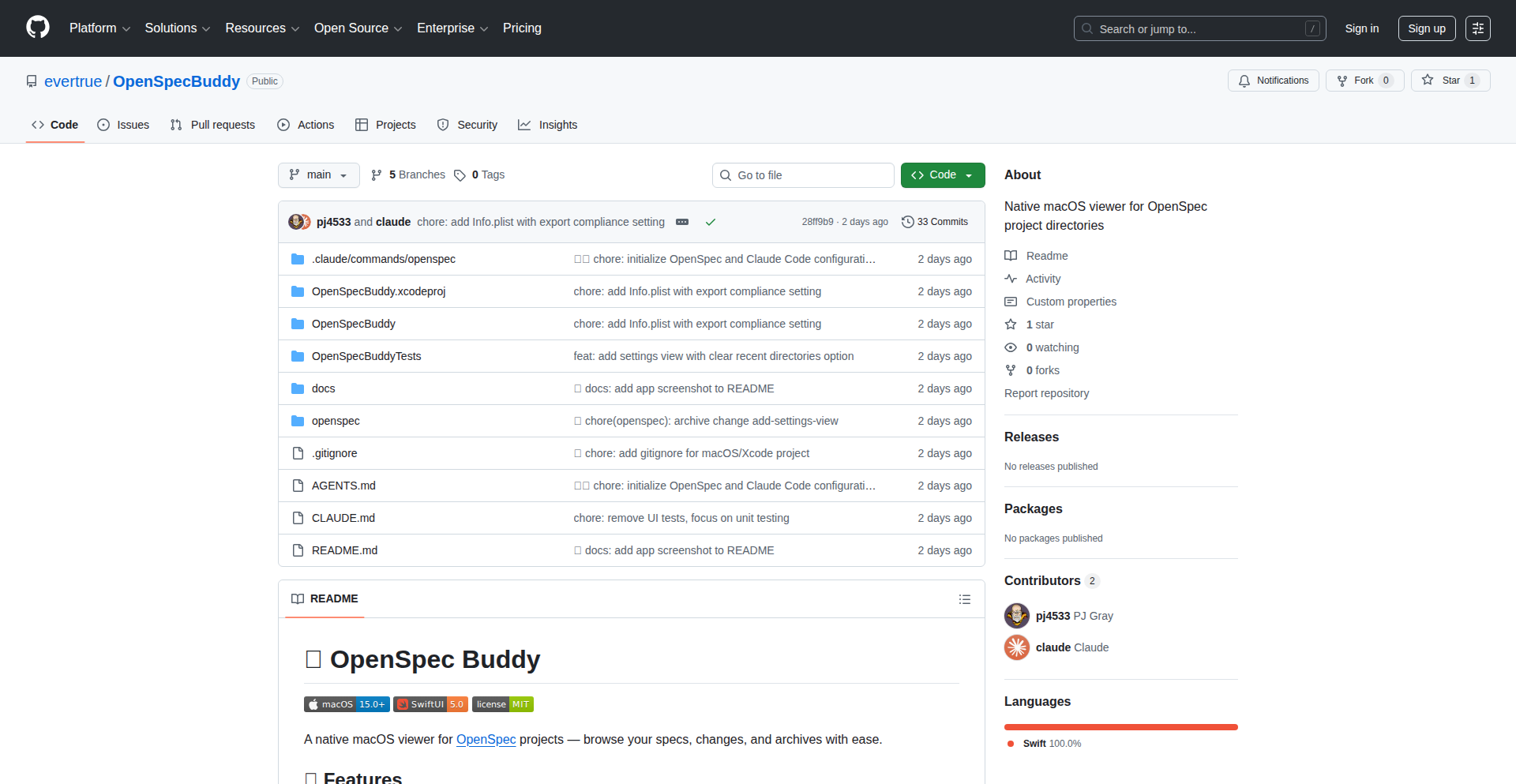Viewport: 1516px width, 784px height.
Task: Follow the OpenSpec link in the README
Action: 486,740
